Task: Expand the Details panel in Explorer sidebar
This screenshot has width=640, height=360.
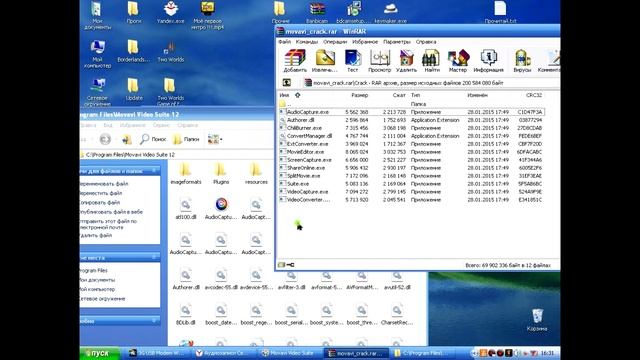Action: (x=154, y=320)
